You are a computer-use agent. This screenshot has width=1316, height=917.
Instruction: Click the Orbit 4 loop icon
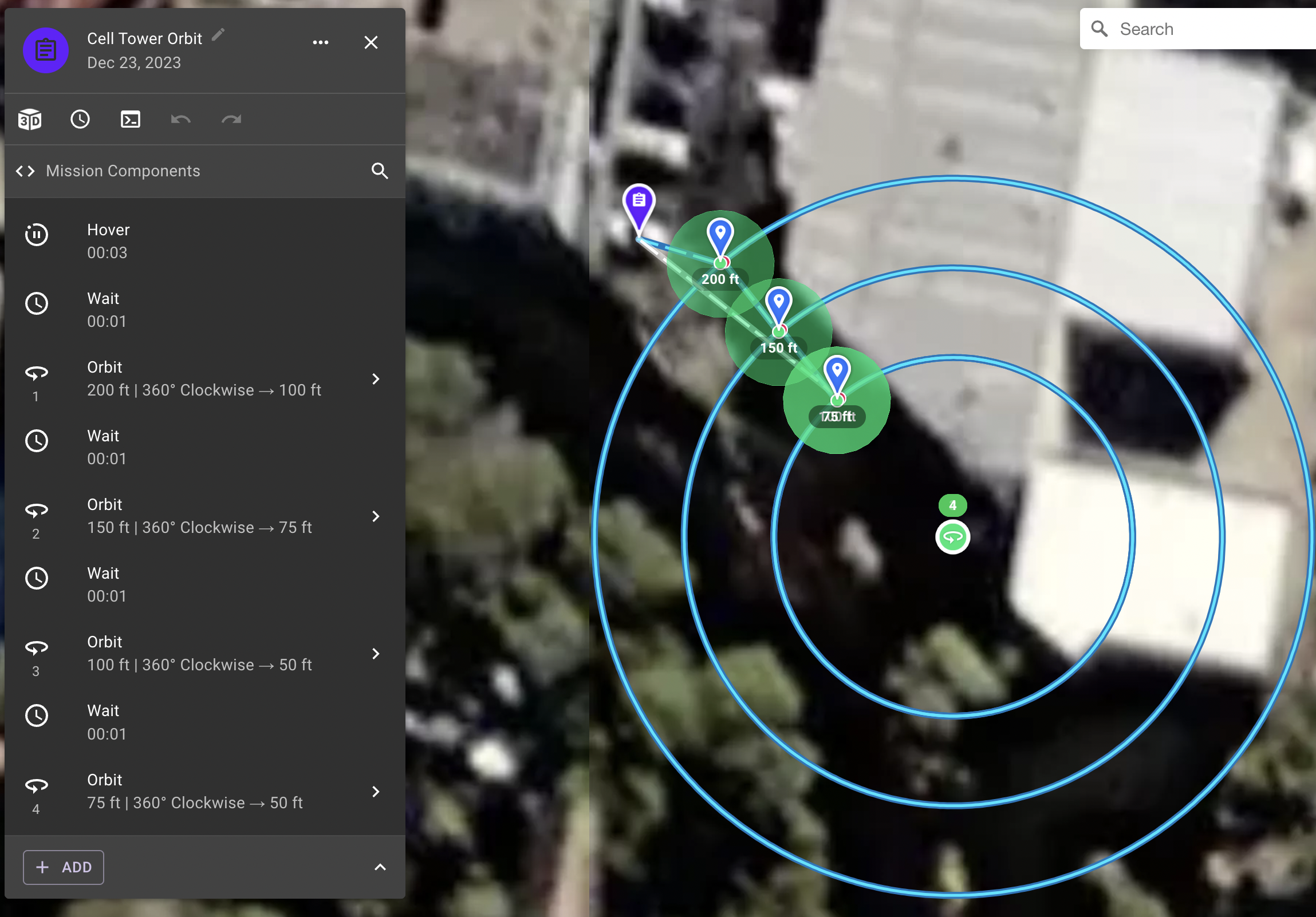[37, 786]
